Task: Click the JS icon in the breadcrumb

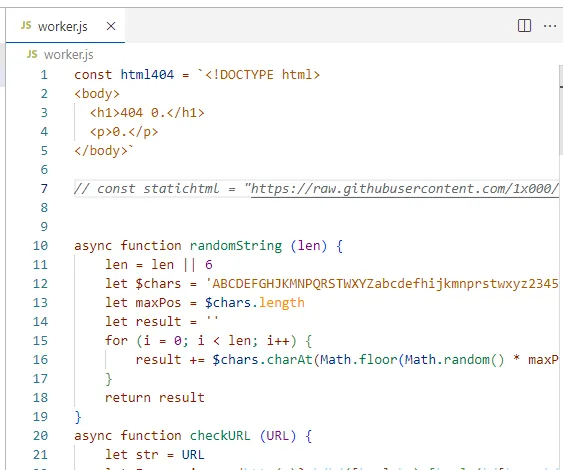Action: 32,54
